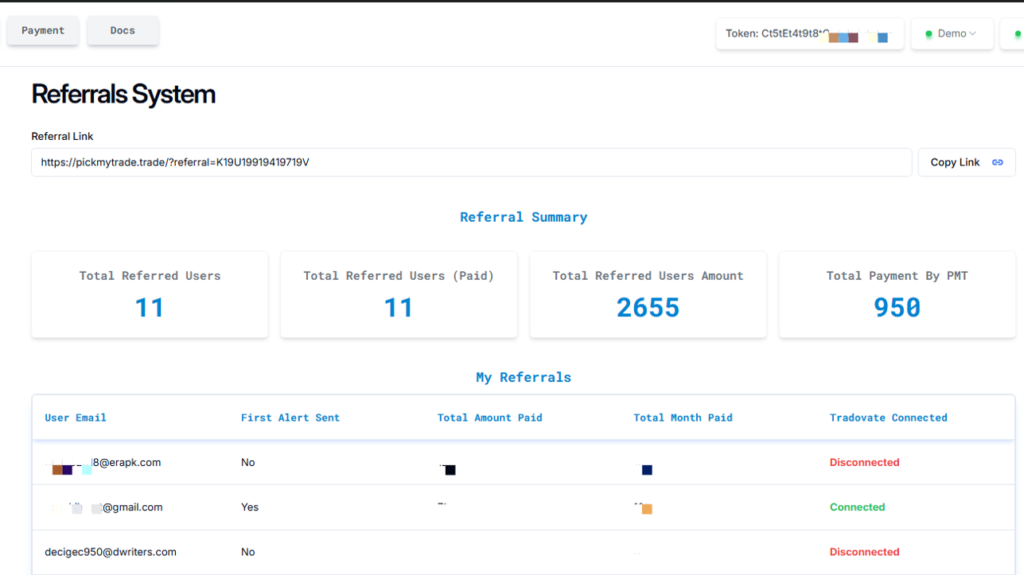Click Disconnected status in the decigec950 row
Image resolution: width=1024 pixels, height=575 pixels.
pos(865,552)
